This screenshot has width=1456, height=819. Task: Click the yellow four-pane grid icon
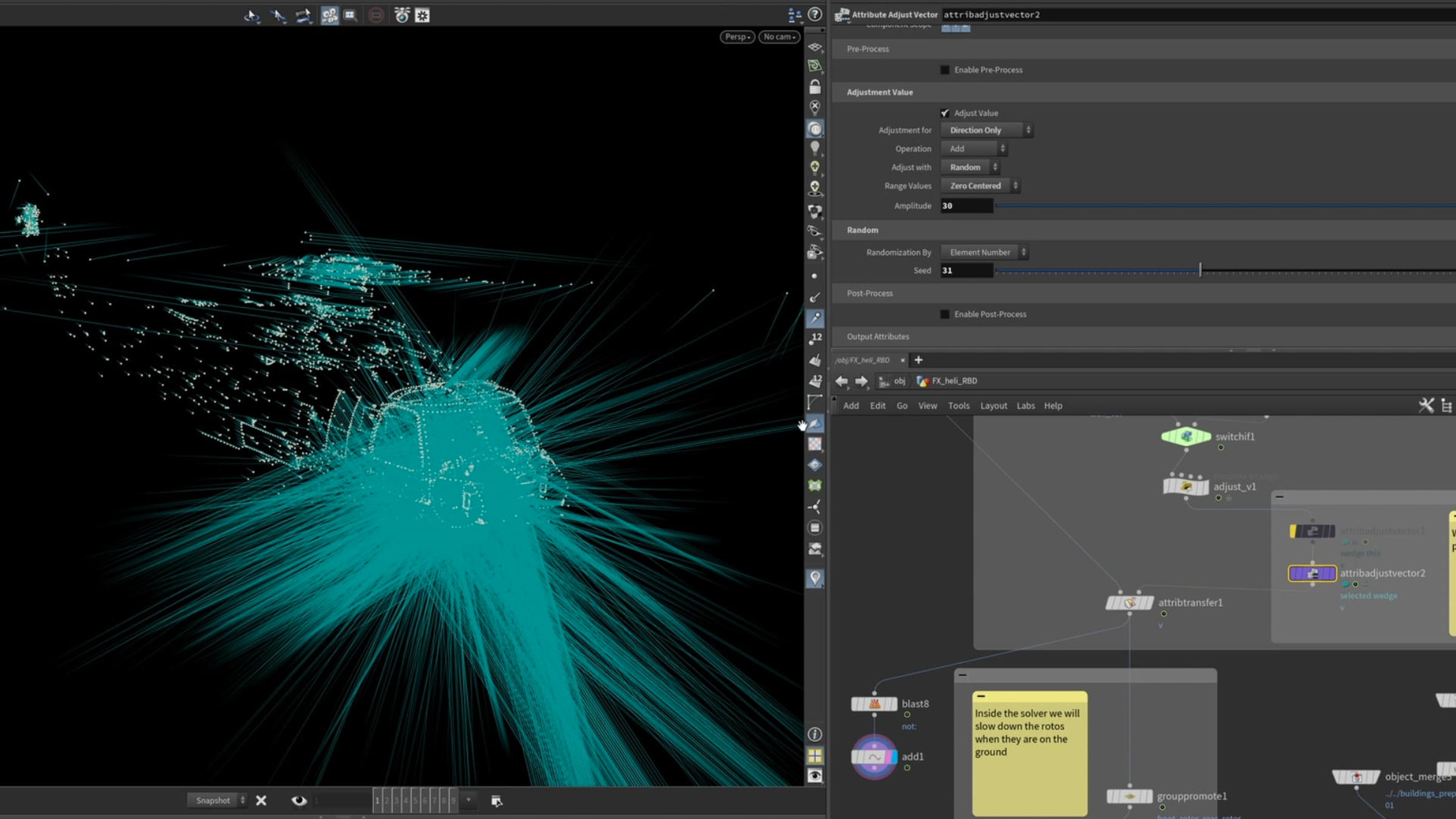[815, 755]
